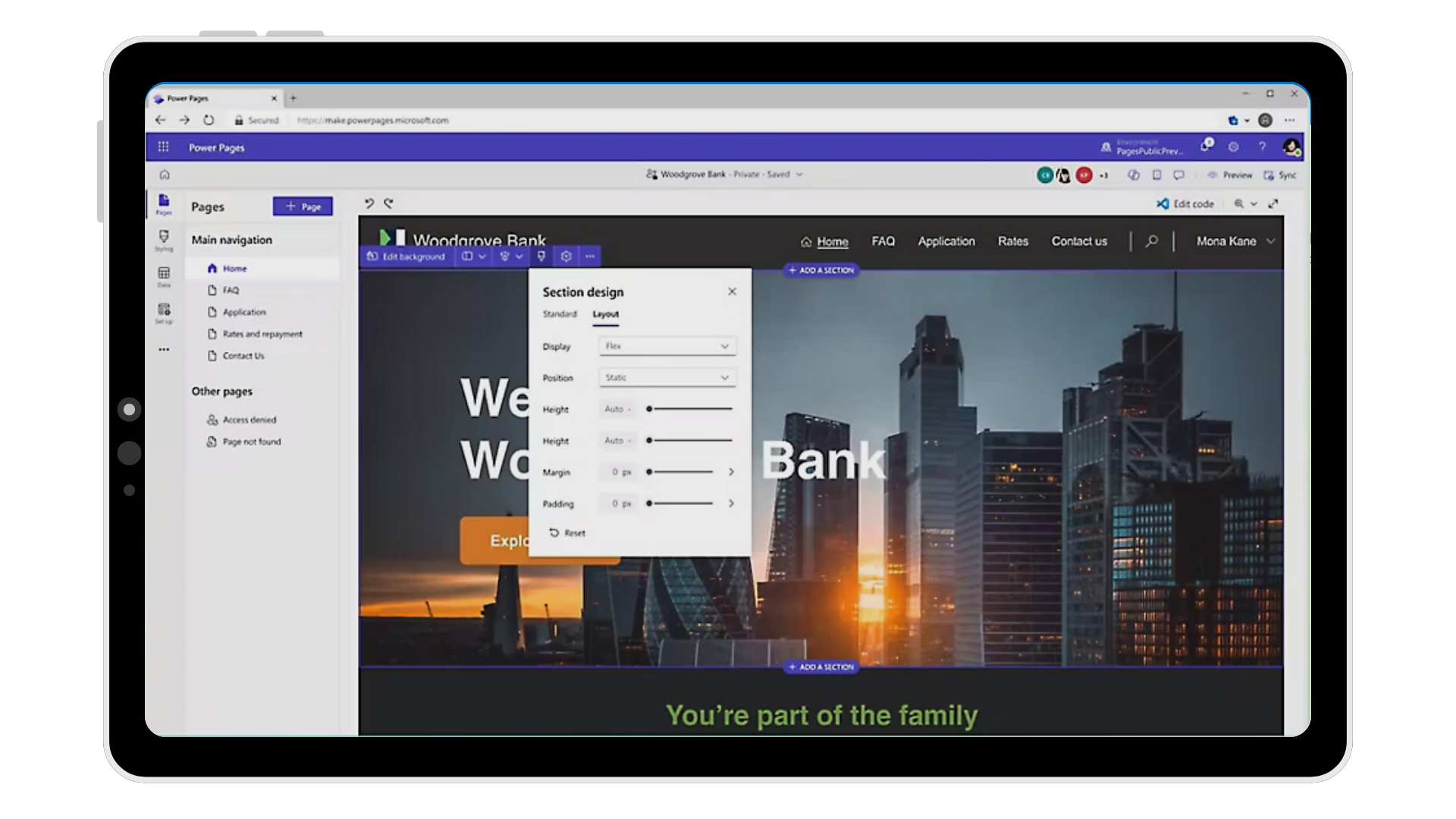1456x819 pixels.
Task: Click the teal collaborator avatar
Action: (x=1045, y=175)
